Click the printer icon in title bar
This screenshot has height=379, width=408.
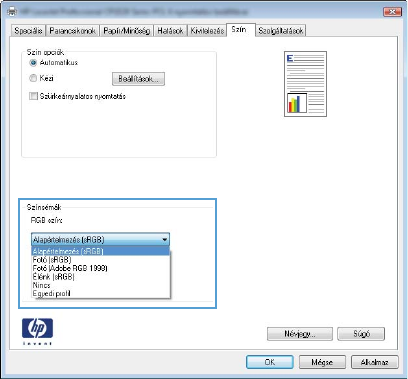[12, 12]
